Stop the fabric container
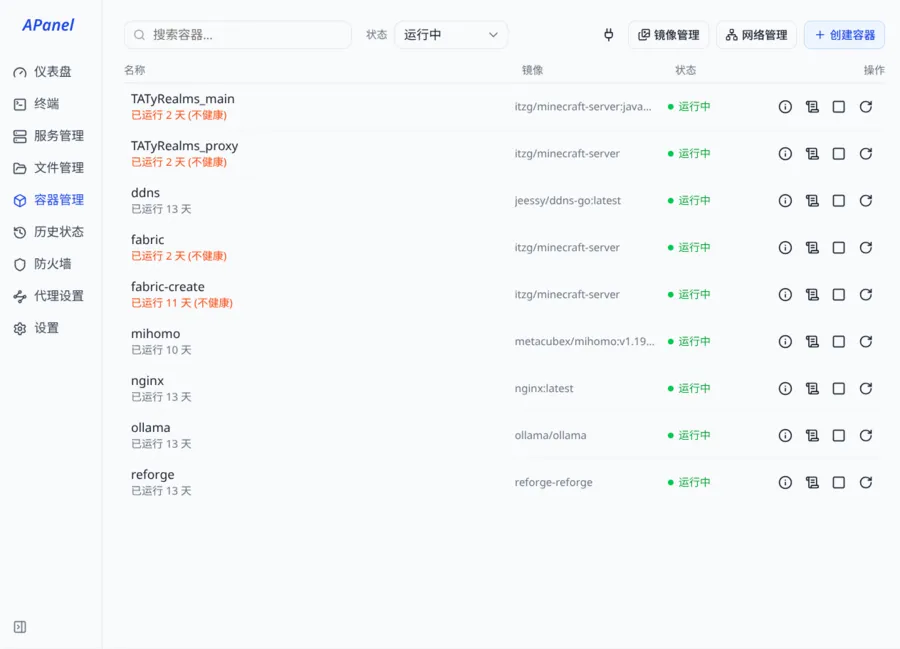Image resolution: width=900 pixels, height=649 pixels. tap(839, 247)
